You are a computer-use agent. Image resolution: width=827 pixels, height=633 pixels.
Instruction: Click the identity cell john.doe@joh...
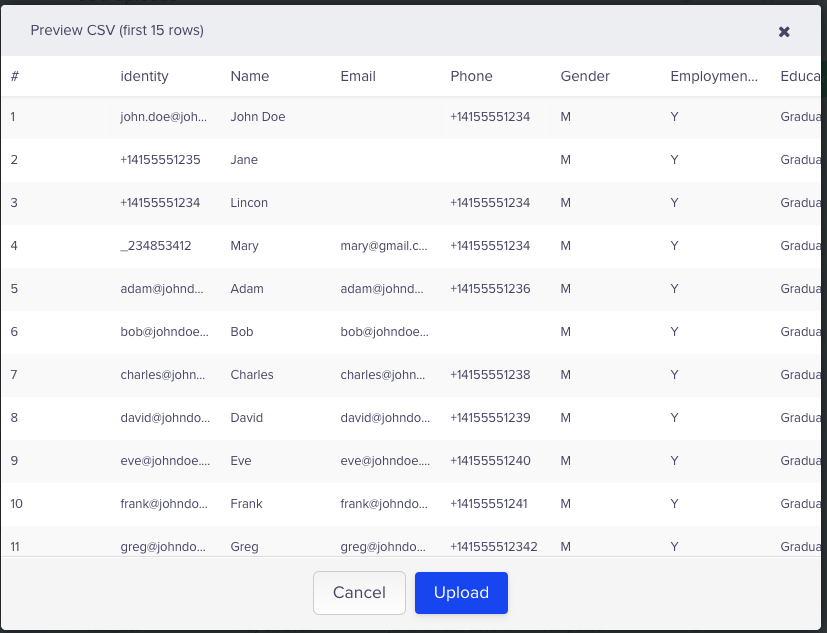(163, 117)
